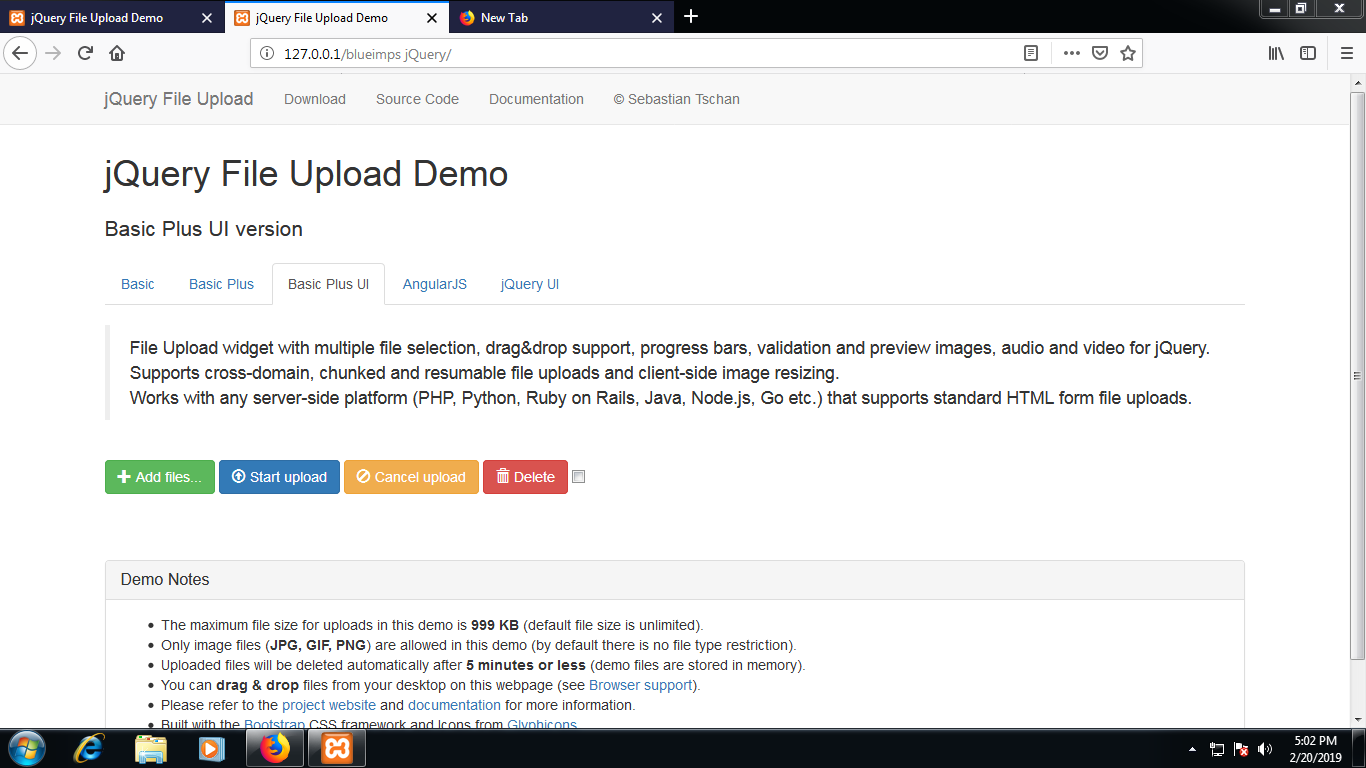Click the orange Cancel upload button
The height and width of the screenshot is (768, 1366).
point(411,477)
